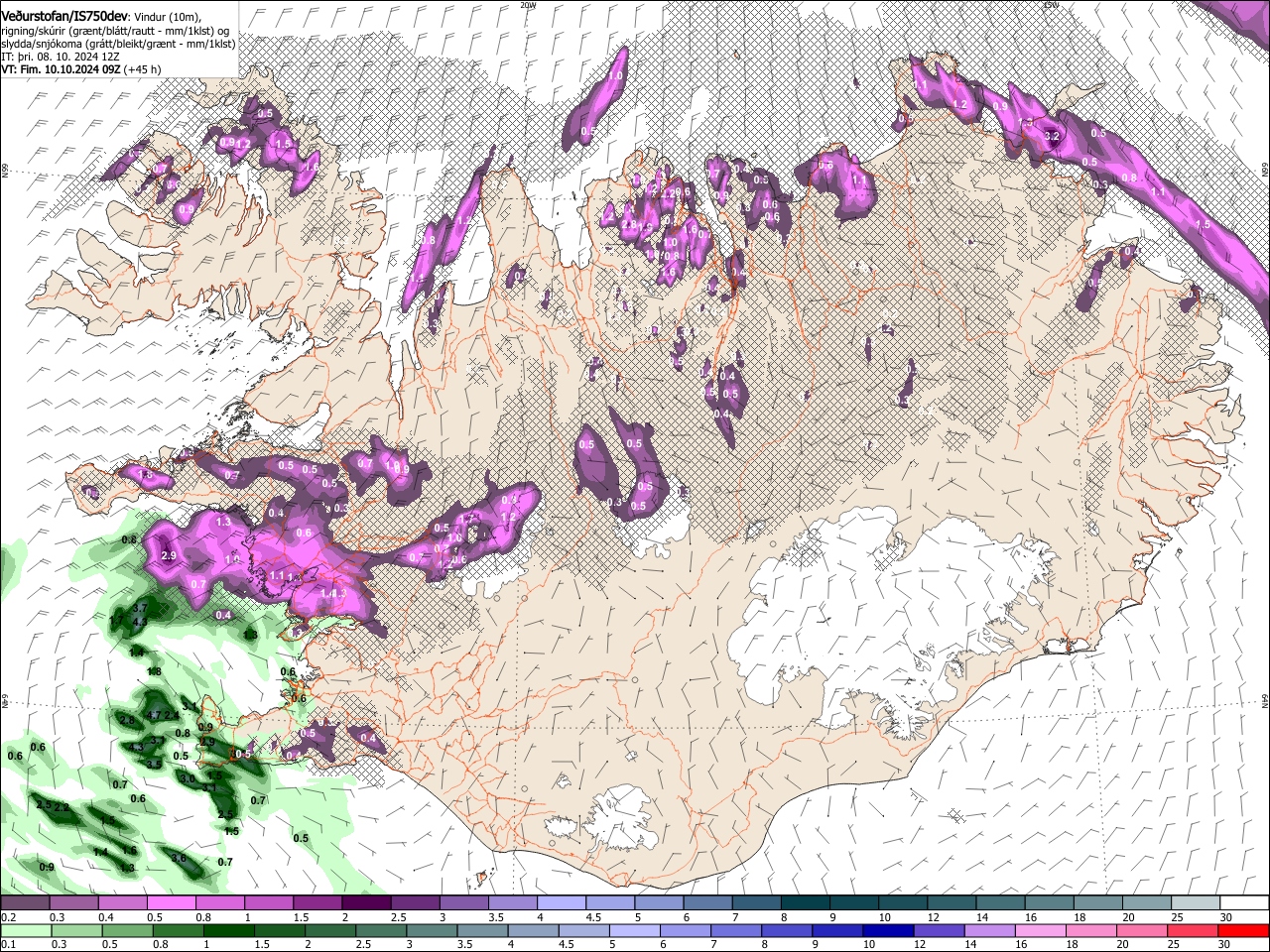
Task: Click the lower legend label '0.1'
Action: tap(8, 944)
